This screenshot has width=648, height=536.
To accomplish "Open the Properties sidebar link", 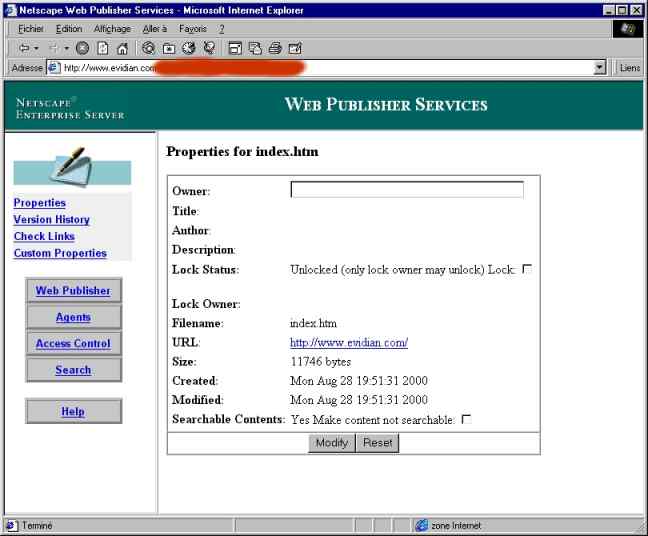I will pyautogui.click(x=40, y=203).
